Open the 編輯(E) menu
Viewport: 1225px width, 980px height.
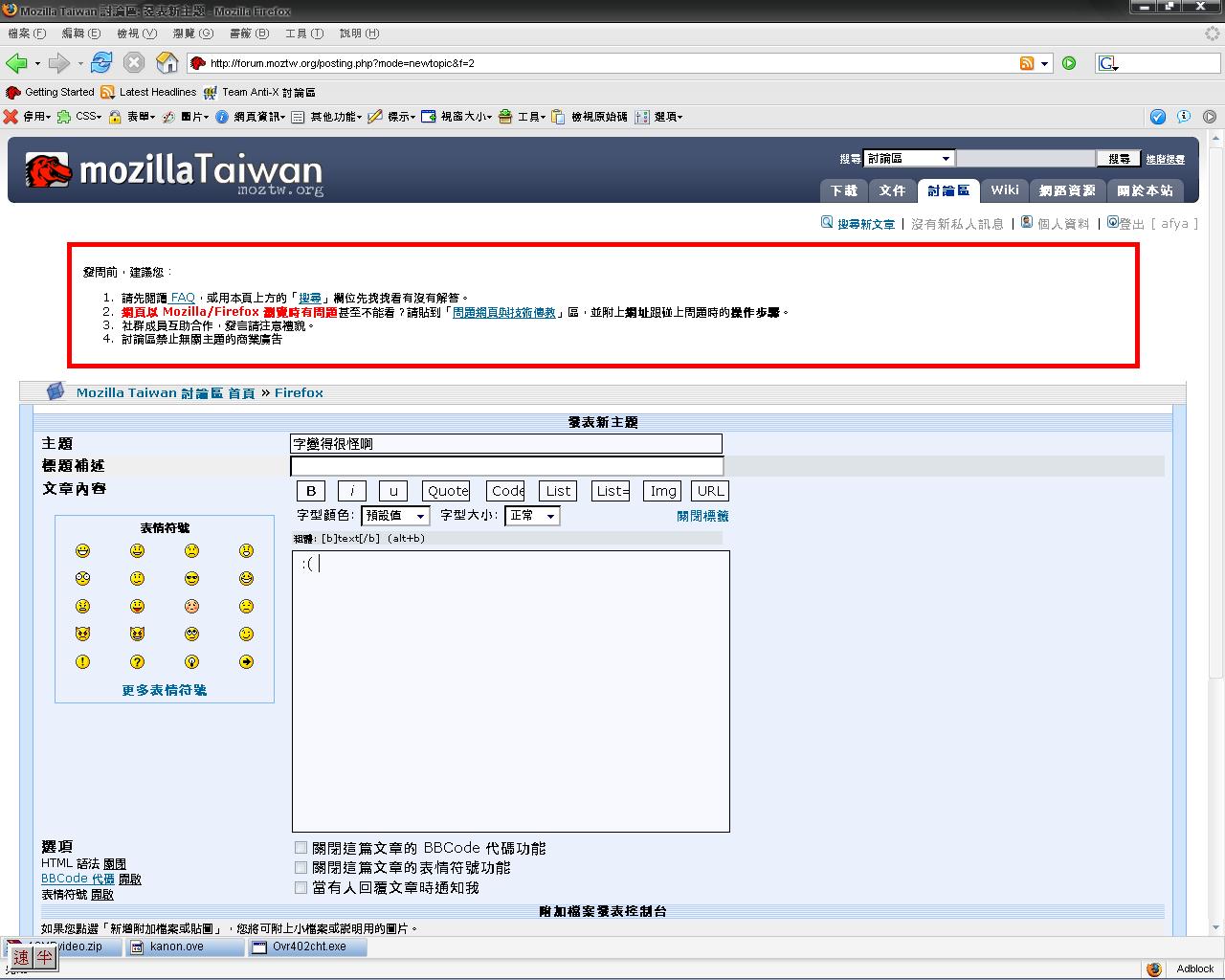point(81,33)
